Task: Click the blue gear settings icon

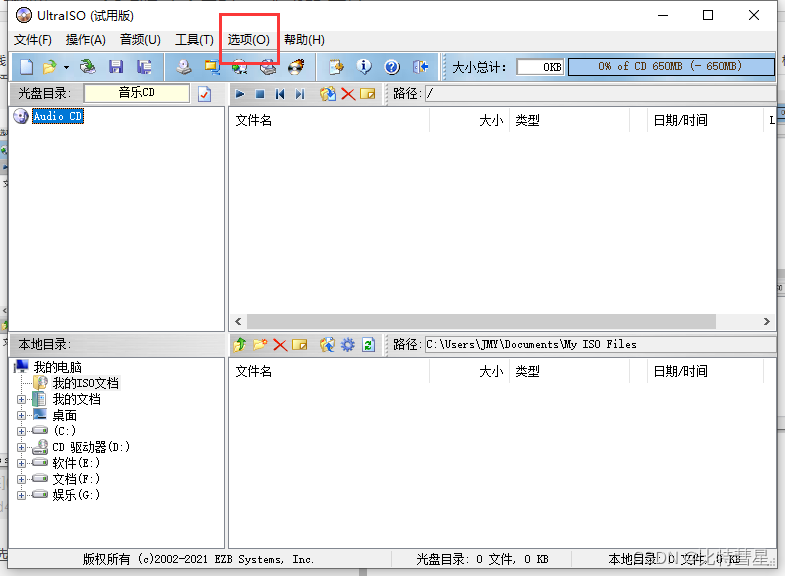Action: (347, 345)
